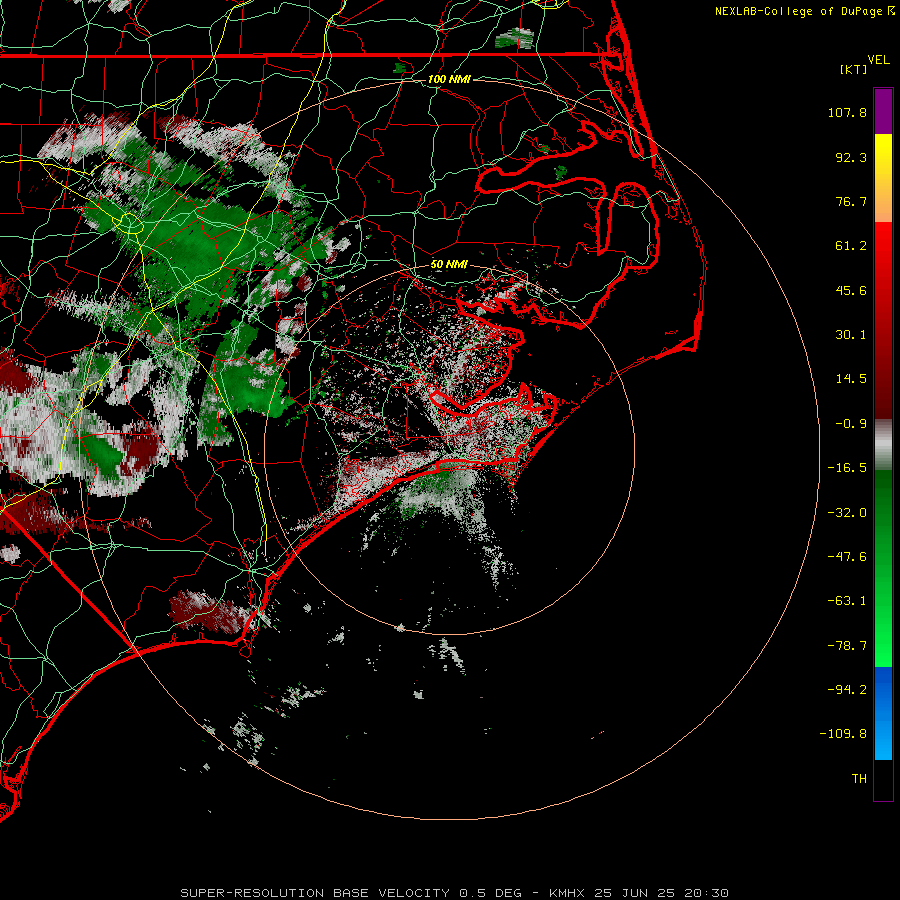
Task: Click the 107.8 legend value
Action: coord(847,112)
